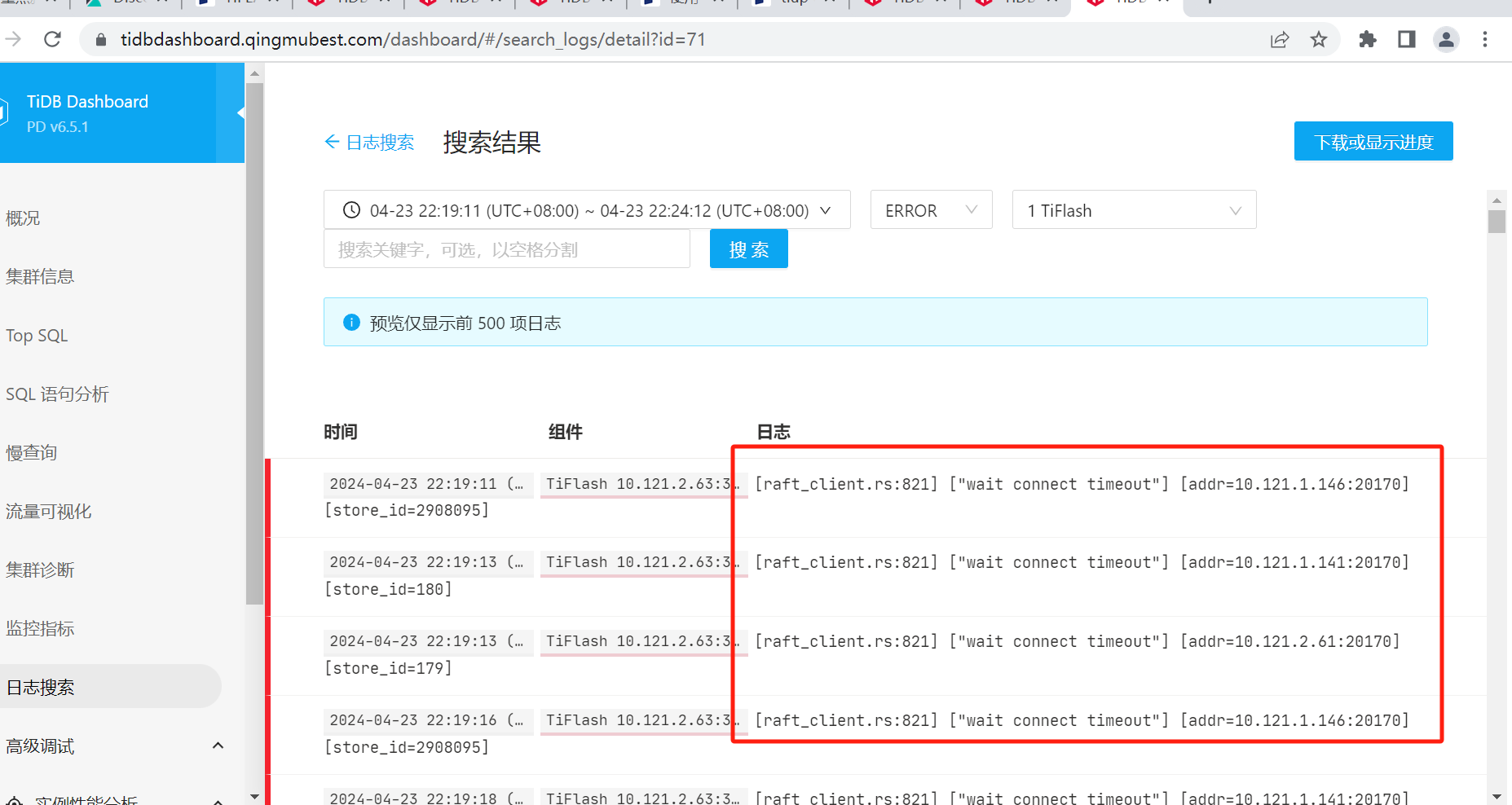Click the 搜索结果 page heading
Image resolution: width=1512 pixels, height=805 pixels.
[492, 143]
